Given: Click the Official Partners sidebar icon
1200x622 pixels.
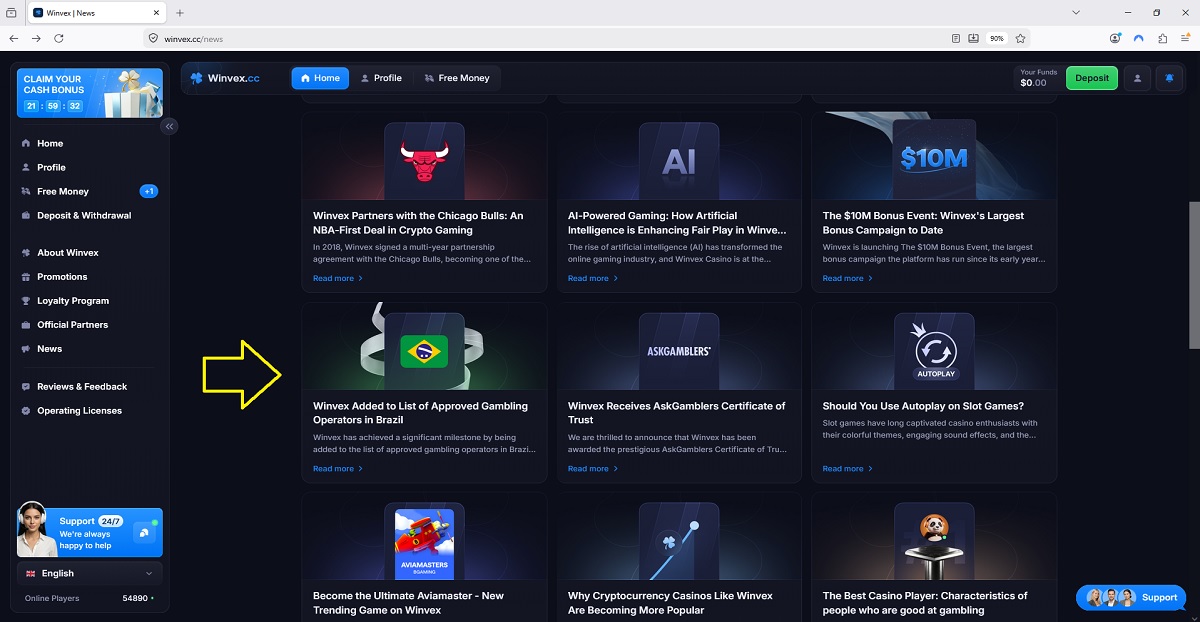Looking at the screenshot, I should 26,325.
